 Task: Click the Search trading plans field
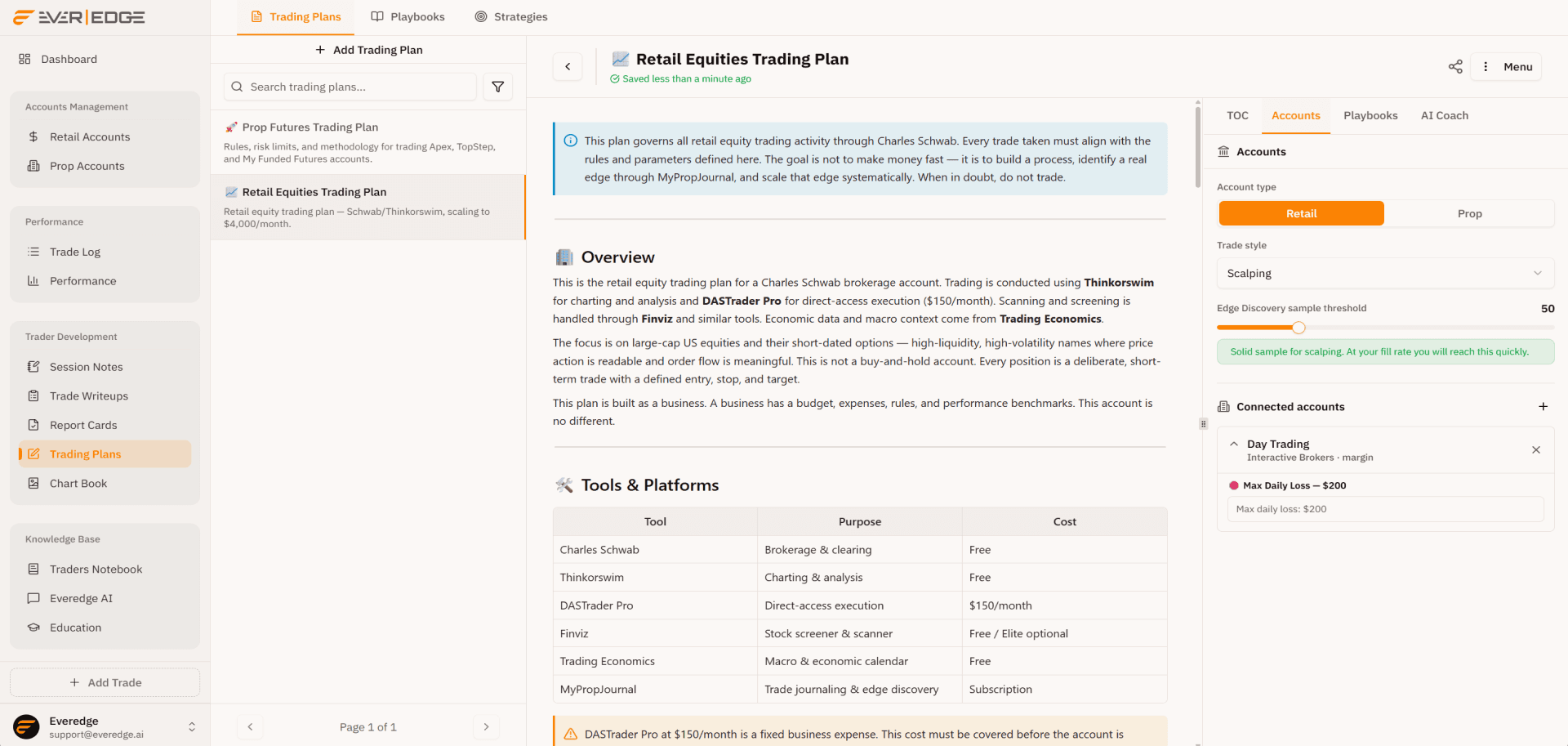click(x=350, y=87)
